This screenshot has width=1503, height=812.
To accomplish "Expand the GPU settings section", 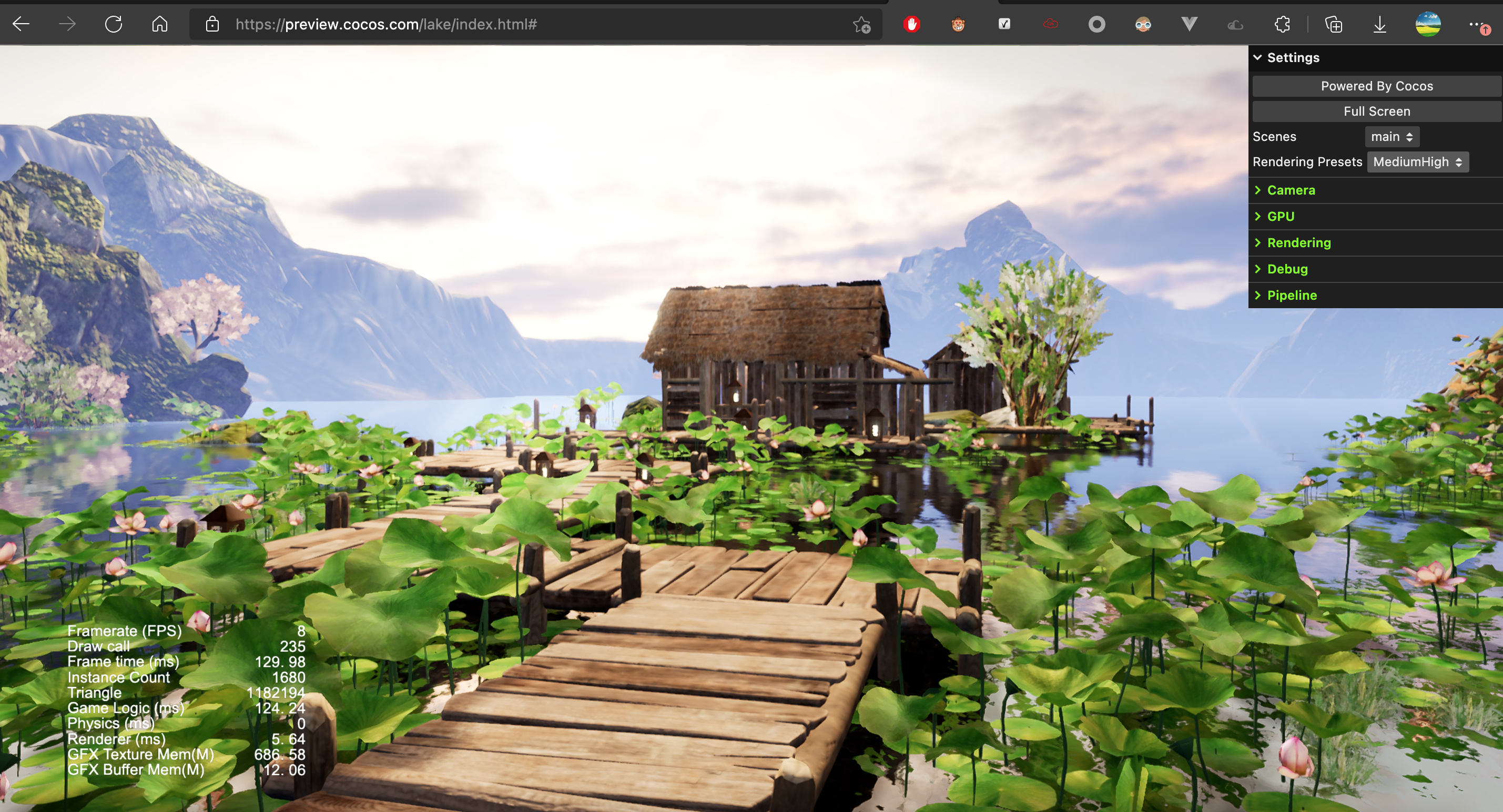I will pyautogui.click(x=1280, y=217).
